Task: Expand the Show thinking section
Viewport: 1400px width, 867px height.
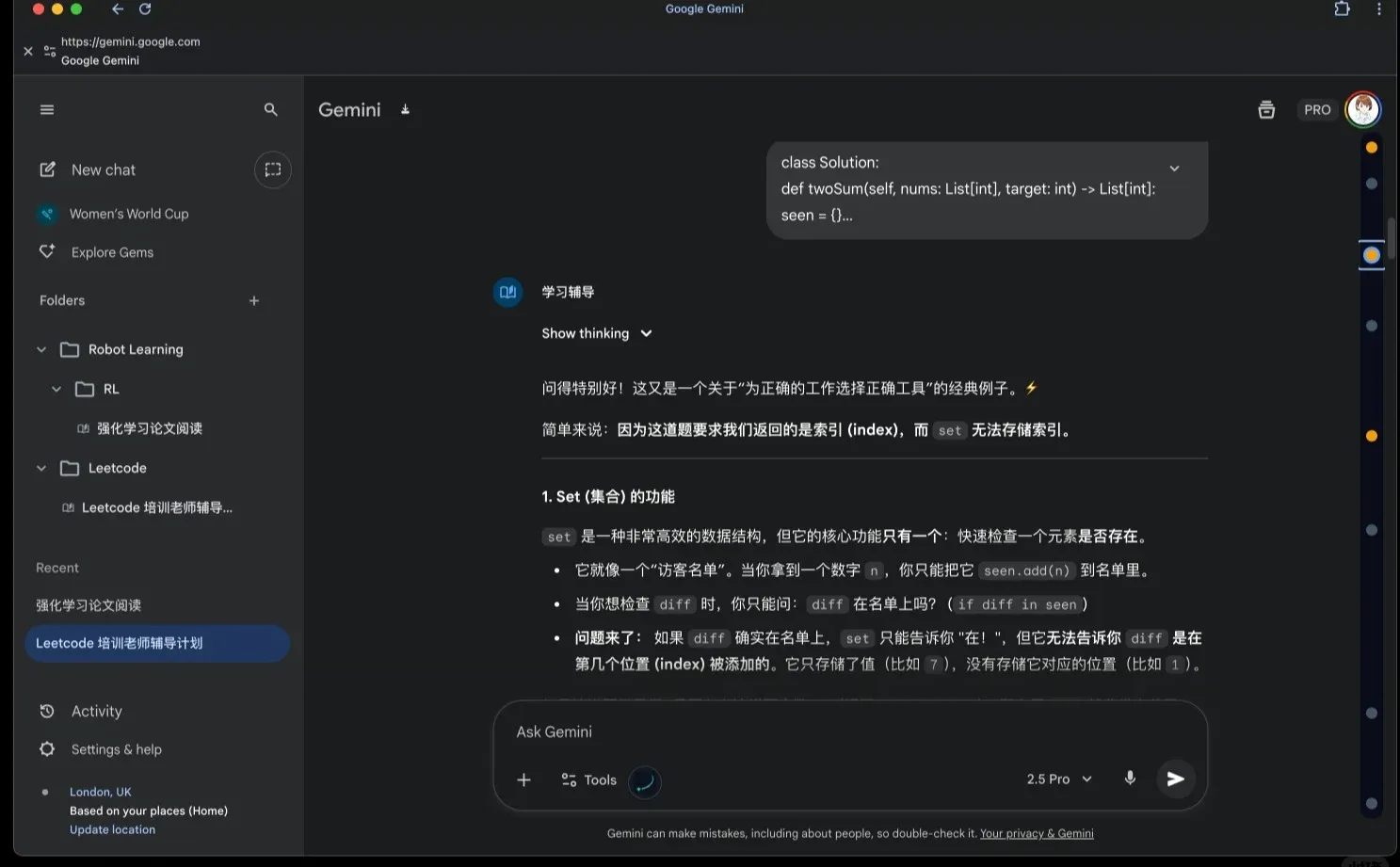Action: [x=598, y=332]
